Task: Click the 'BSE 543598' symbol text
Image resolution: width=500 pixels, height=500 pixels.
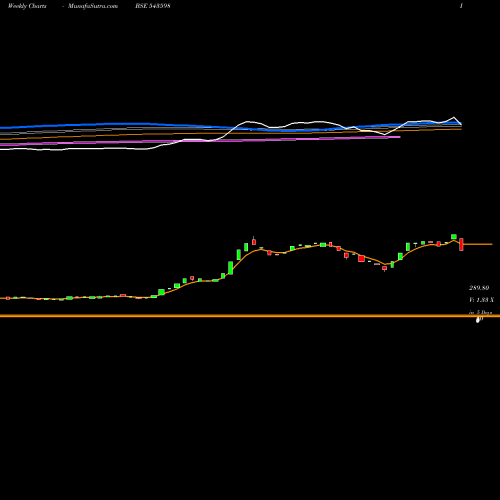Action: (153, 6)
